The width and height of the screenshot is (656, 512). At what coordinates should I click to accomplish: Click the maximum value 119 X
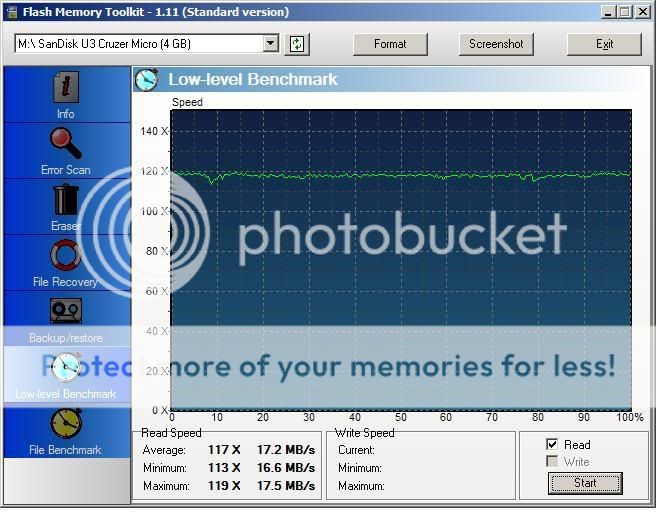click(224, 486)
